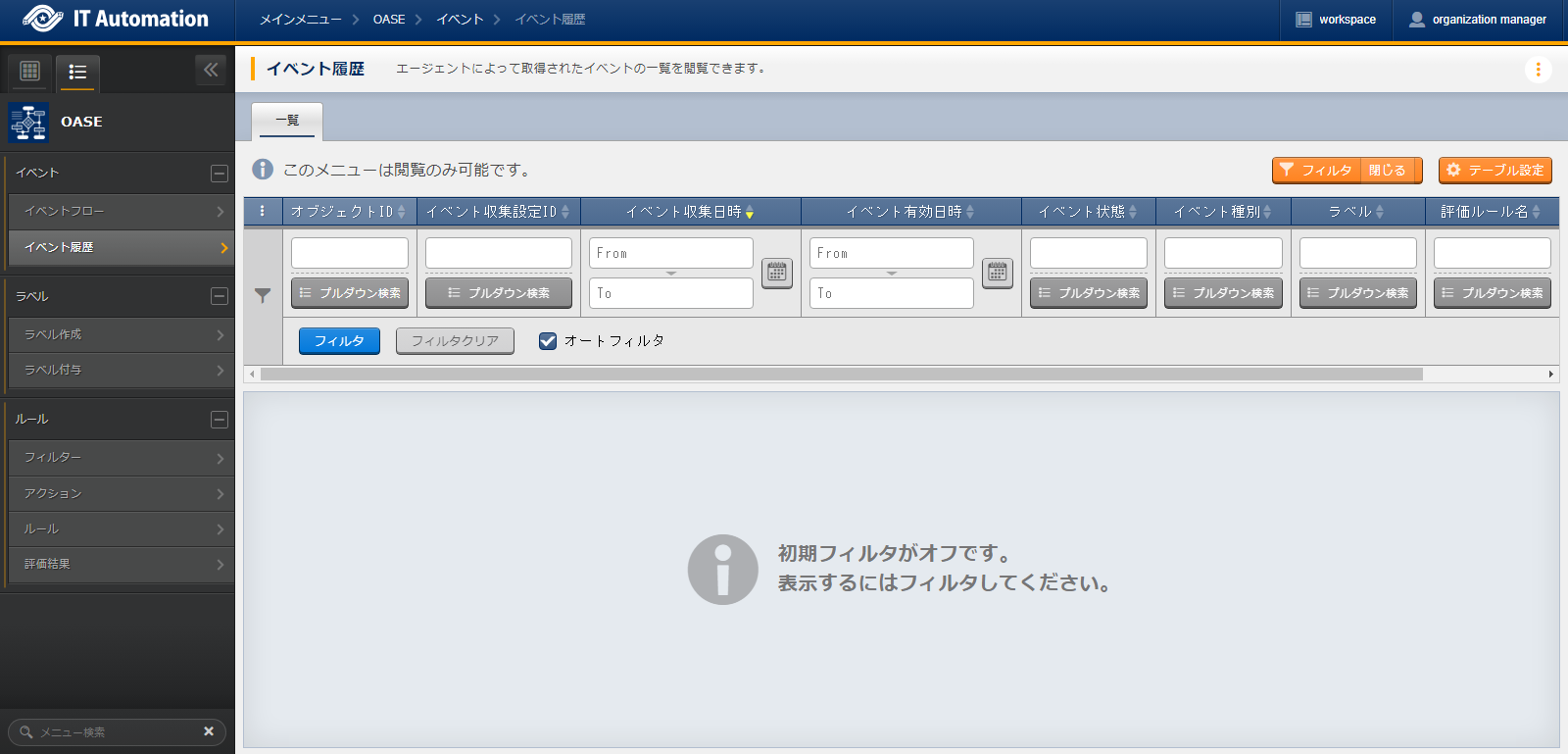
Task: Collapse the ラベル menu group
Action: [x=220, y=296]
